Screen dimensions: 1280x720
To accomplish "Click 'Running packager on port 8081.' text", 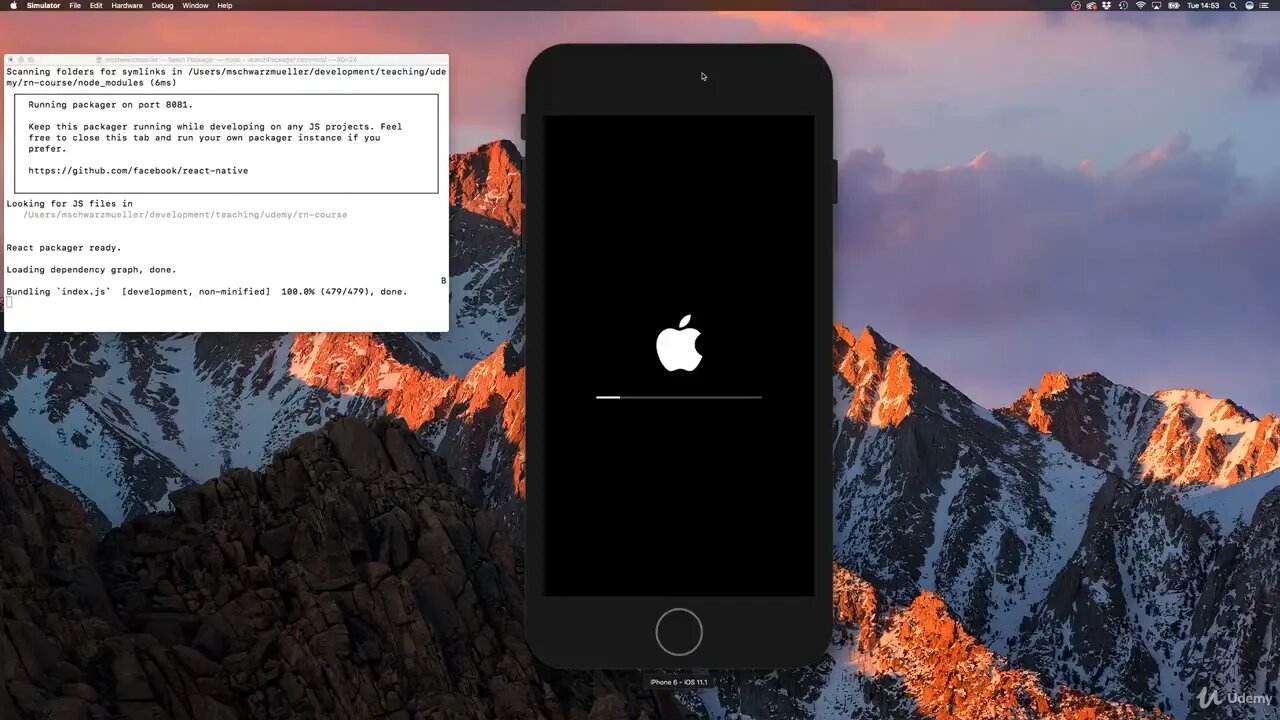I will (x=110, y=105).
